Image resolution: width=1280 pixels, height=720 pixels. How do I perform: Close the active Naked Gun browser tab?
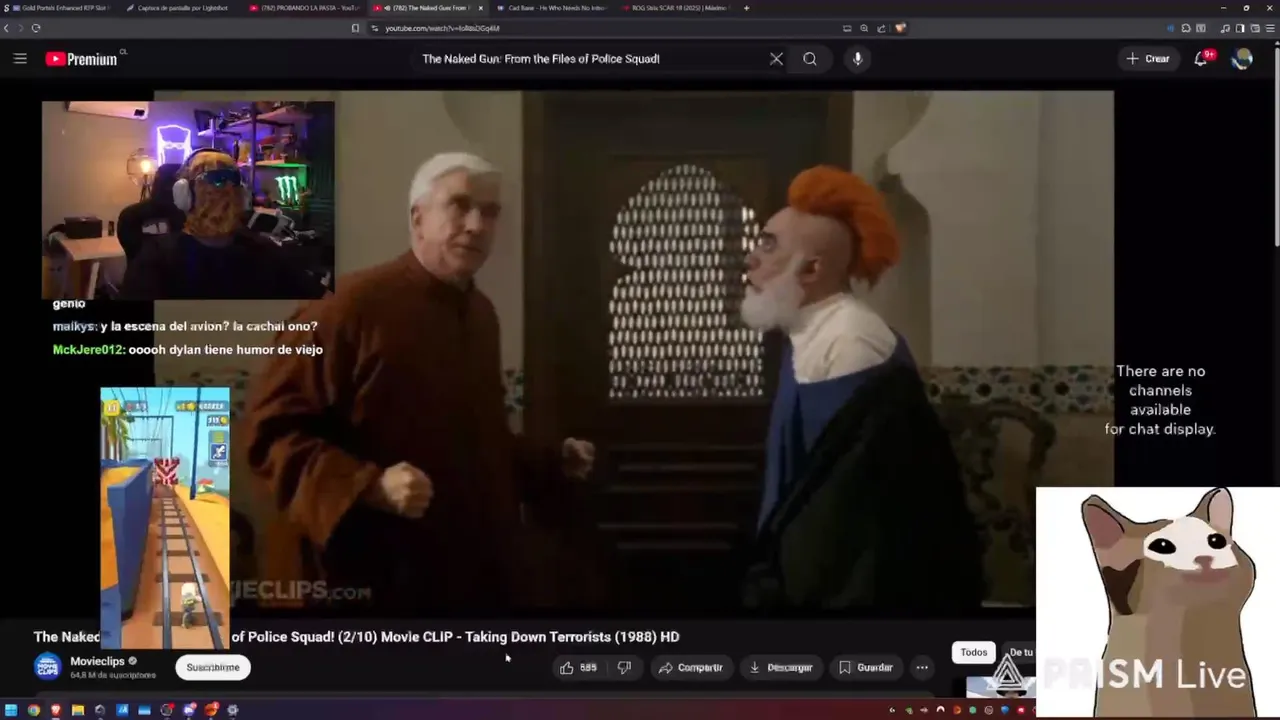(x=481, y=8)
